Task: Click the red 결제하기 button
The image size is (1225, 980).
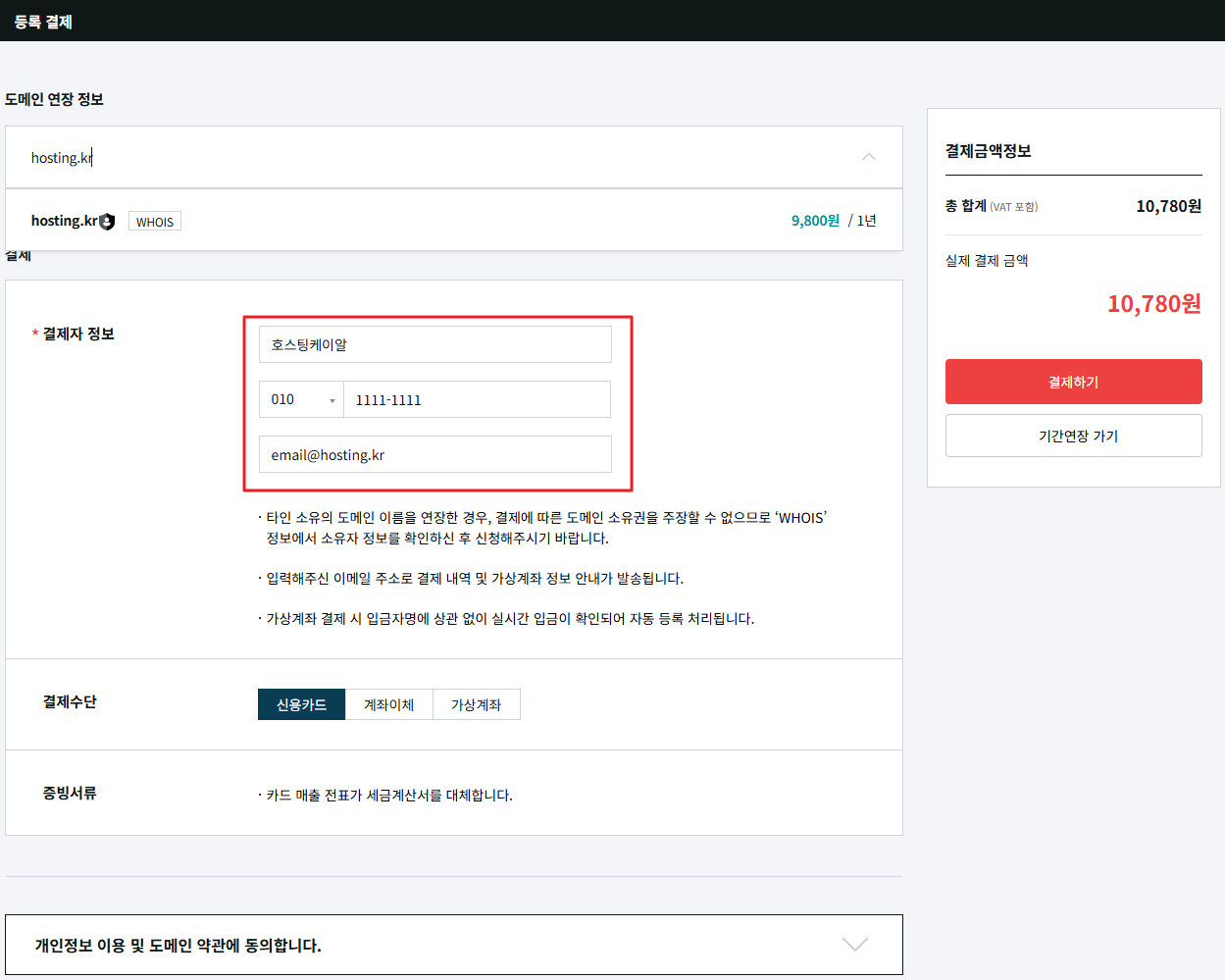Action: [1073, 382]
